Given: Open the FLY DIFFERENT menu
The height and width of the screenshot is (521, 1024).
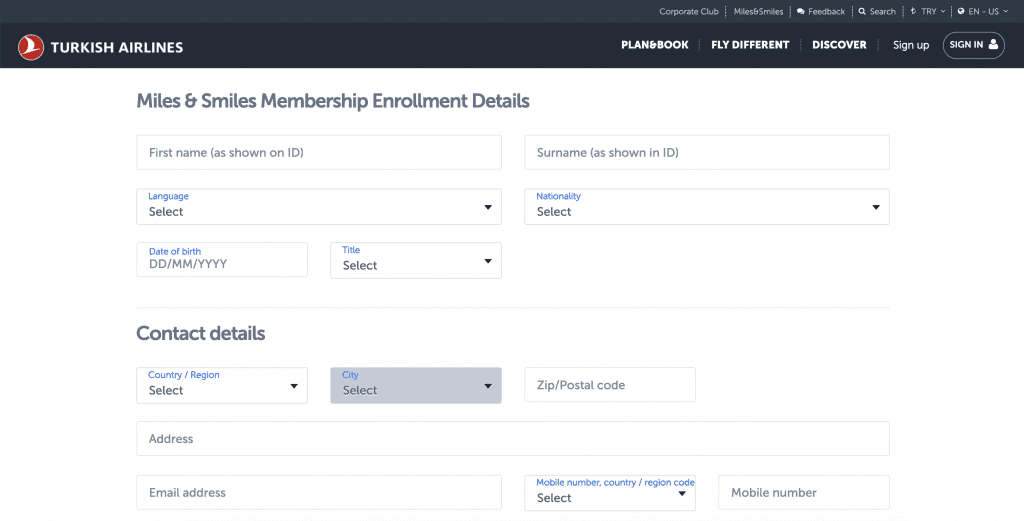Looking at the screenshot, I should pos(750,45).
